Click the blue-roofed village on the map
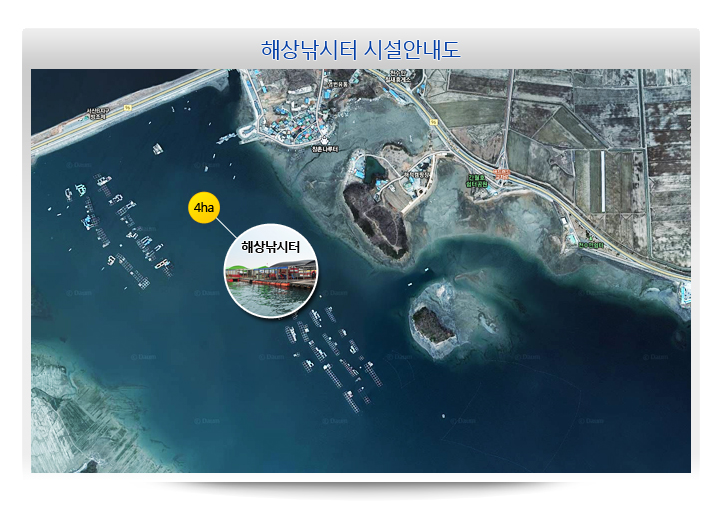 (290, 112)
